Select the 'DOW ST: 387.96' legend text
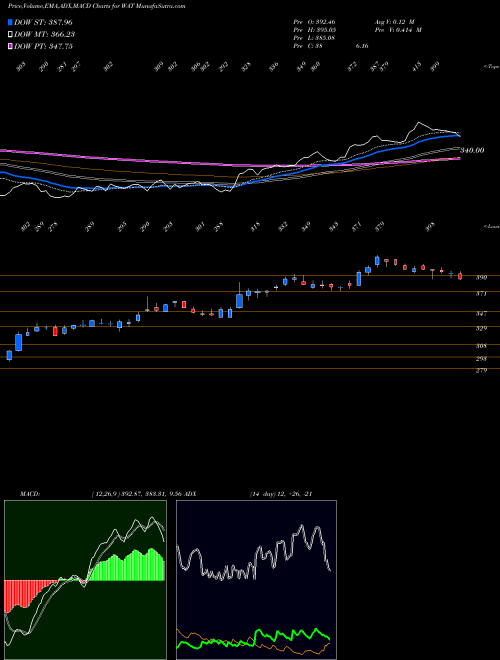Screen dimensions: 500x660 click(x=43, y=22)
